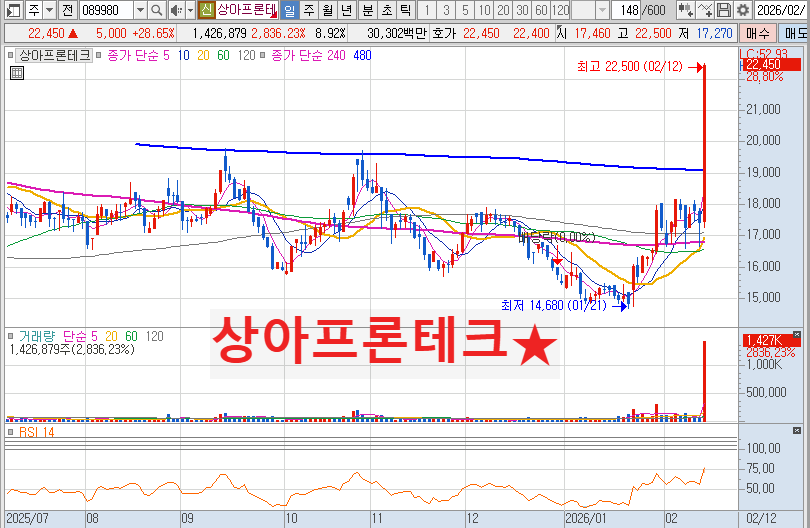Image resolution: width=810 pixels, height=528 pixels.
Task: Click the orange 20 moving average label
Action: (203, 55)
